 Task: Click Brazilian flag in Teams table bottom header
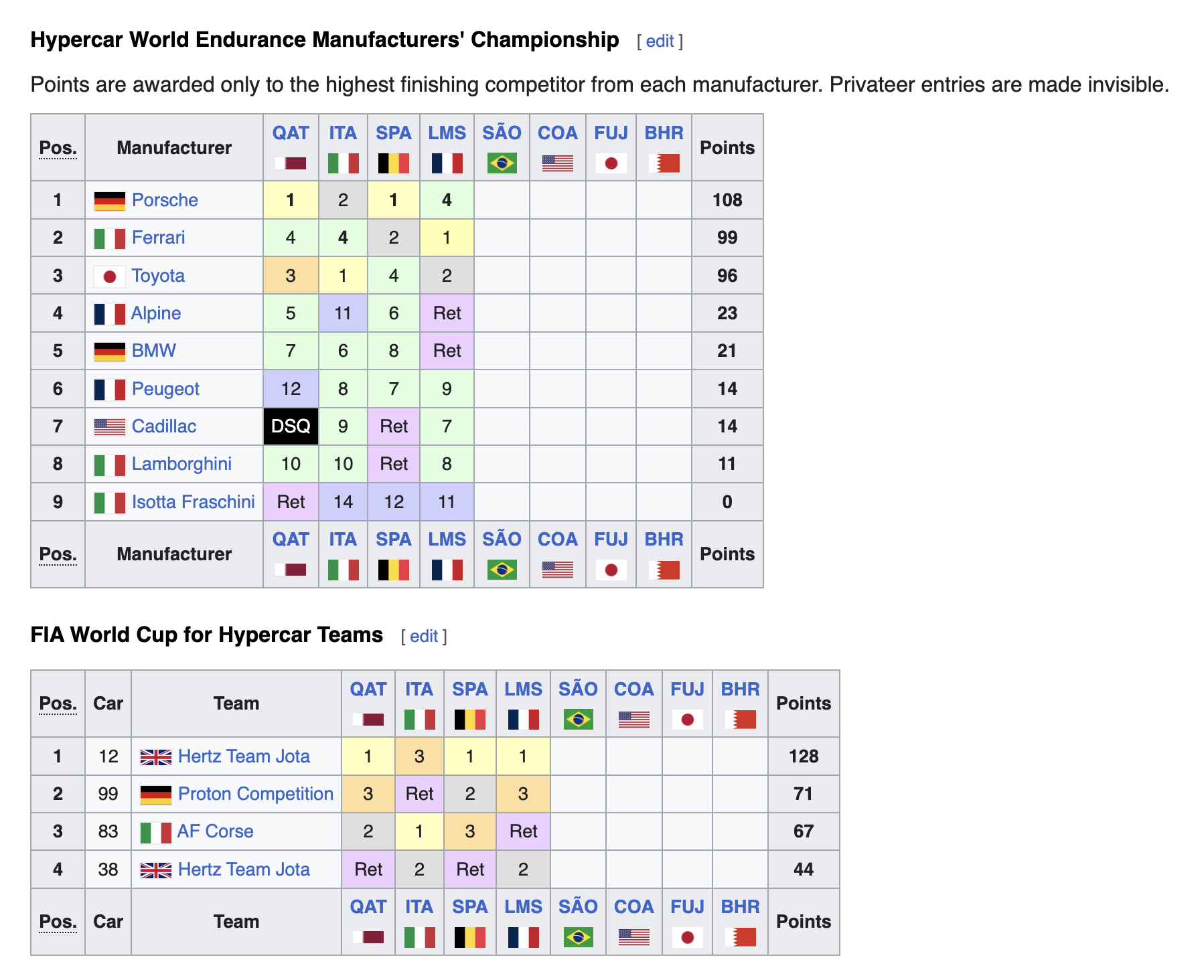click(x=578, y=937)
